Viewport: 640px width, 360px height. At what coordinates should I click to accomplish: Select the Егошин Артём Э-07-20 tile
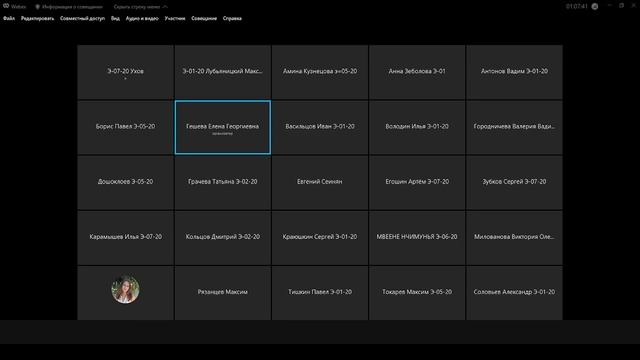click(x=417, y=182)
